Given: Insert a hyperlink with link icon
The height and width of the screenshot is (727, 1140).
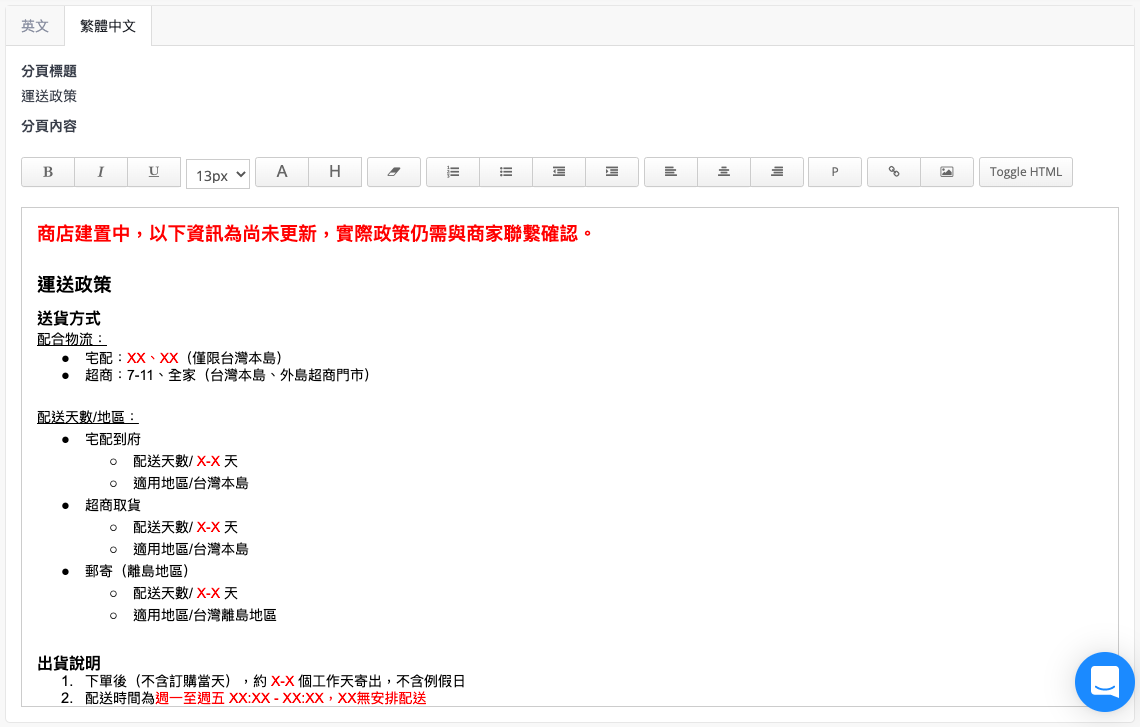Looking at the screenshot, I should (894, 172).
